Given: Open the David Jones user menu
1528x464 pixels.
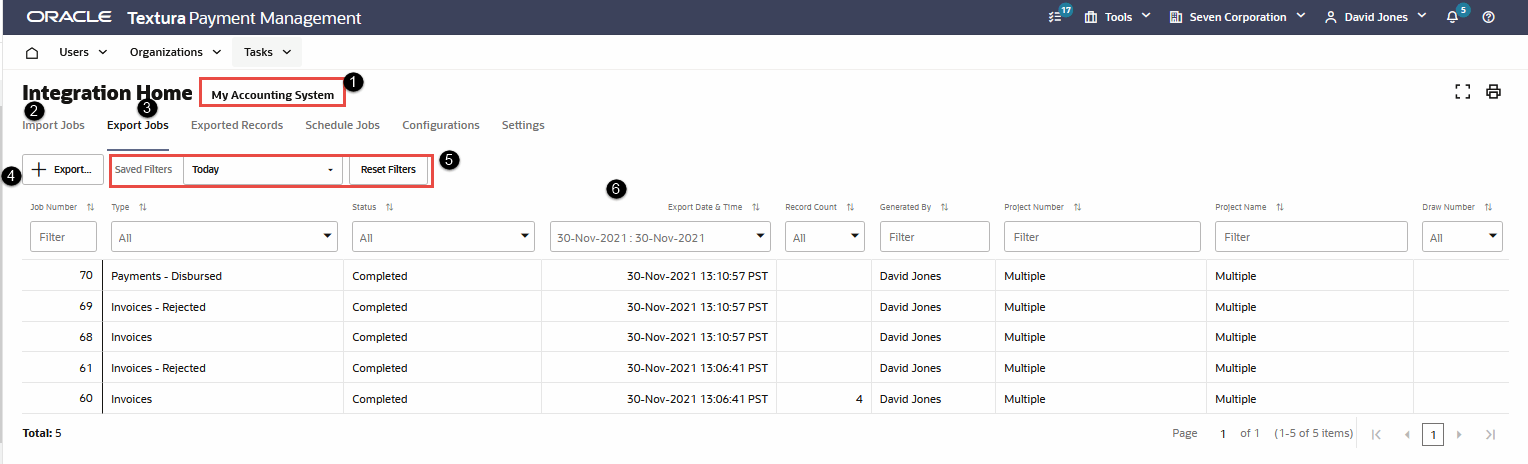Looking at the screenshot, I should 1375,17.
